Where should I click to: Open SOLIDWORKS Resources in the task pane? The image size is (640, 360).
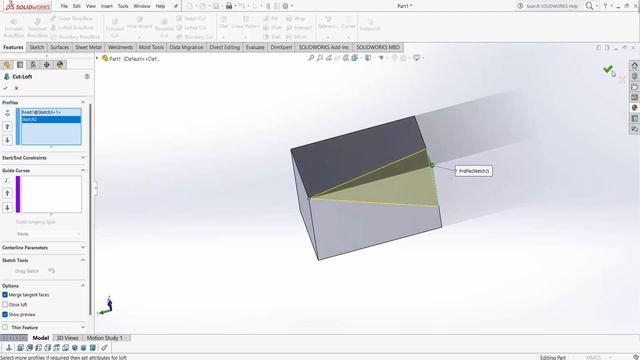tap(634, 65)
